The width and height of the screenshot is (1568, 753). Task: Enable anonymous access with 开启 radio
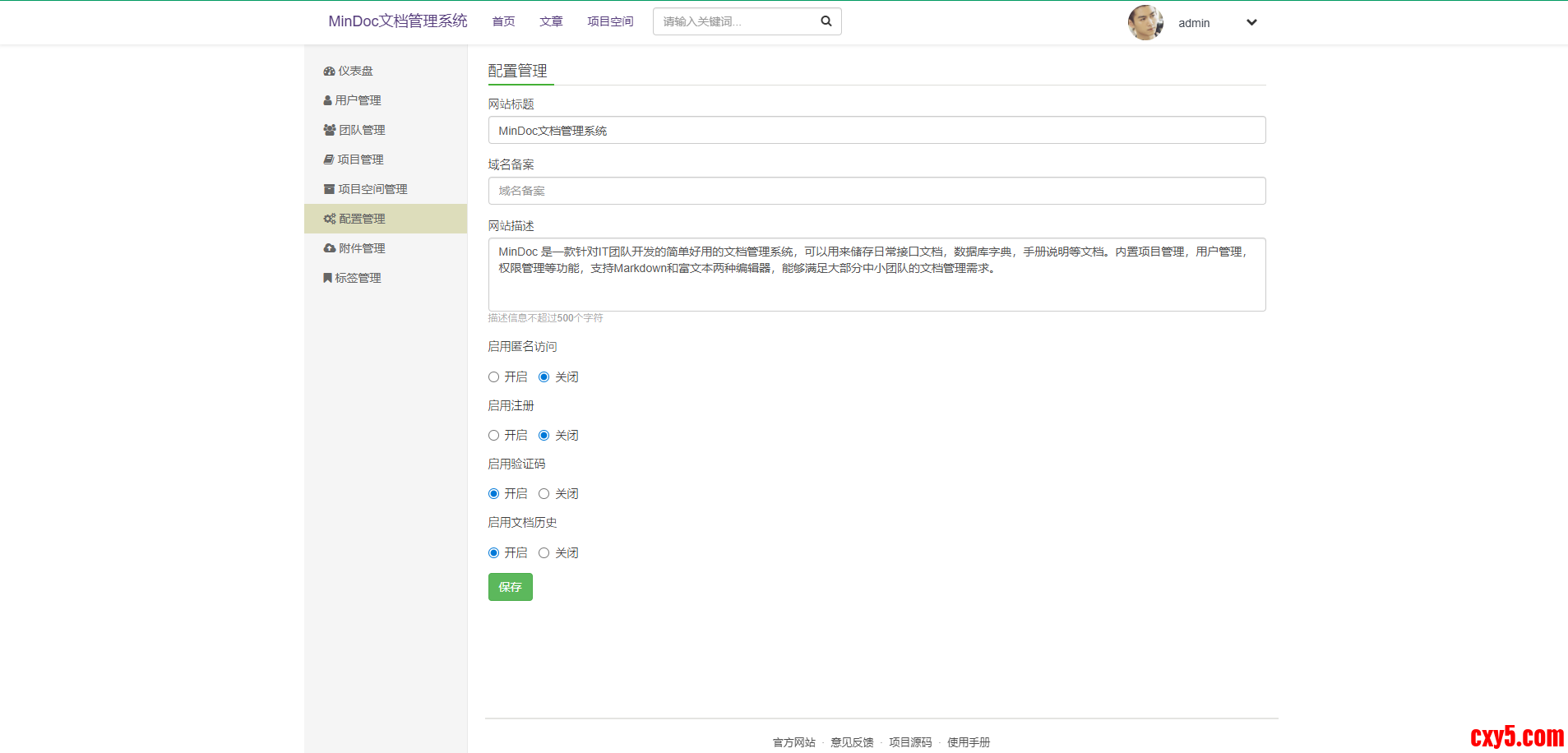pos(493,377)
